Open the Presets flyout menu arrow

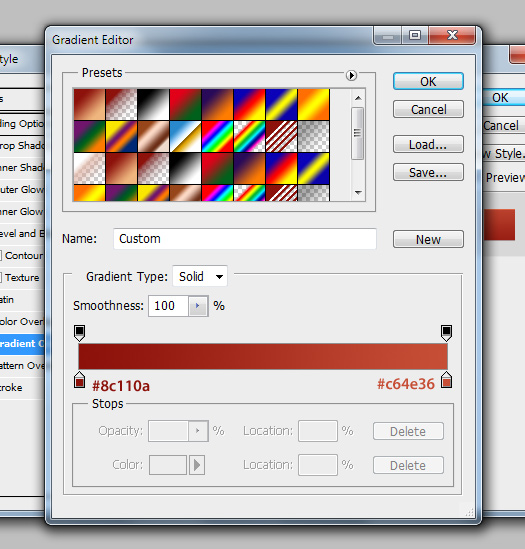tap(351, 75)
